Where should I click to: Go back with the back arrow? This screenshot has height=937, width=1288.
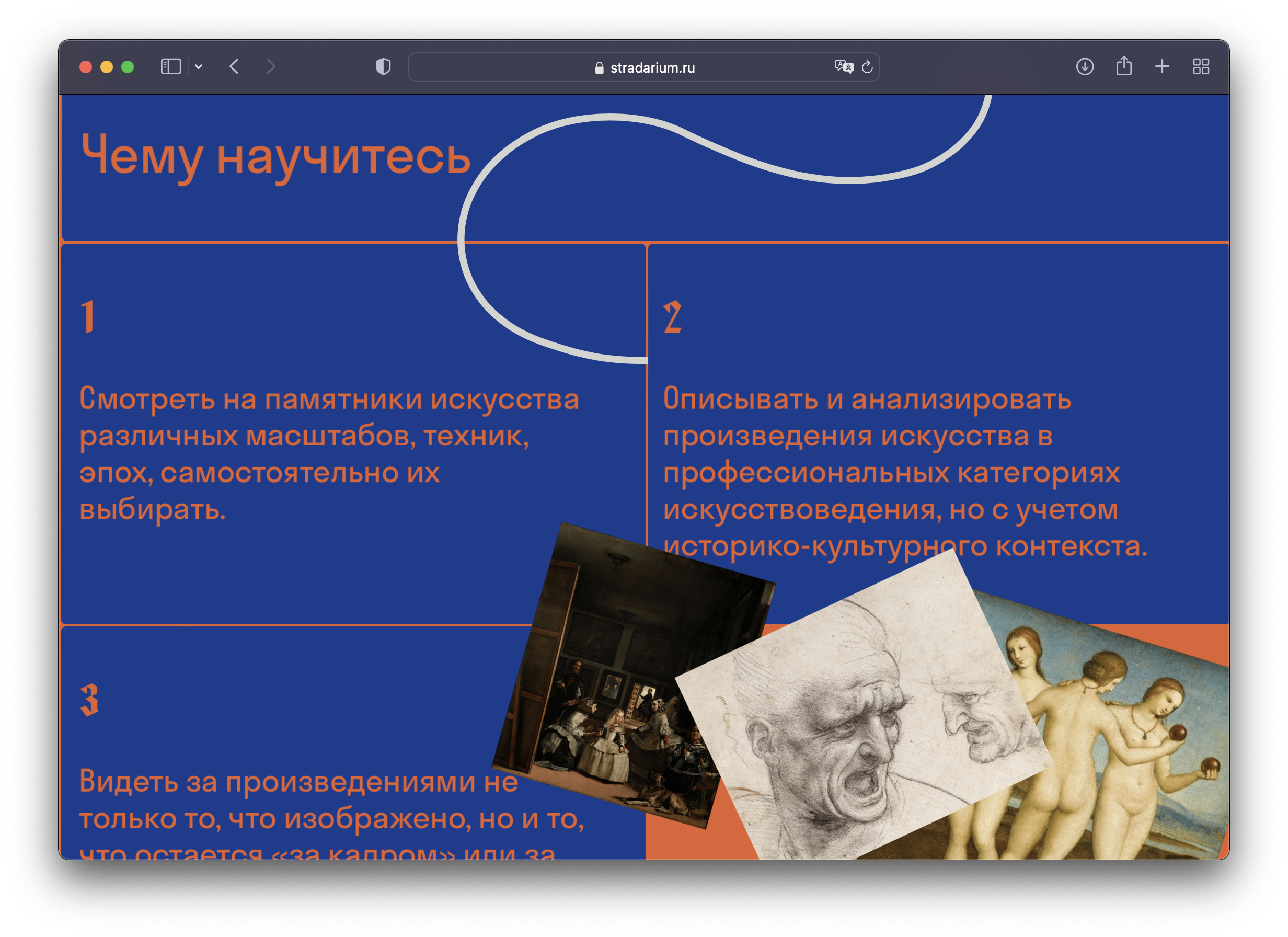[x=234, y=67]
